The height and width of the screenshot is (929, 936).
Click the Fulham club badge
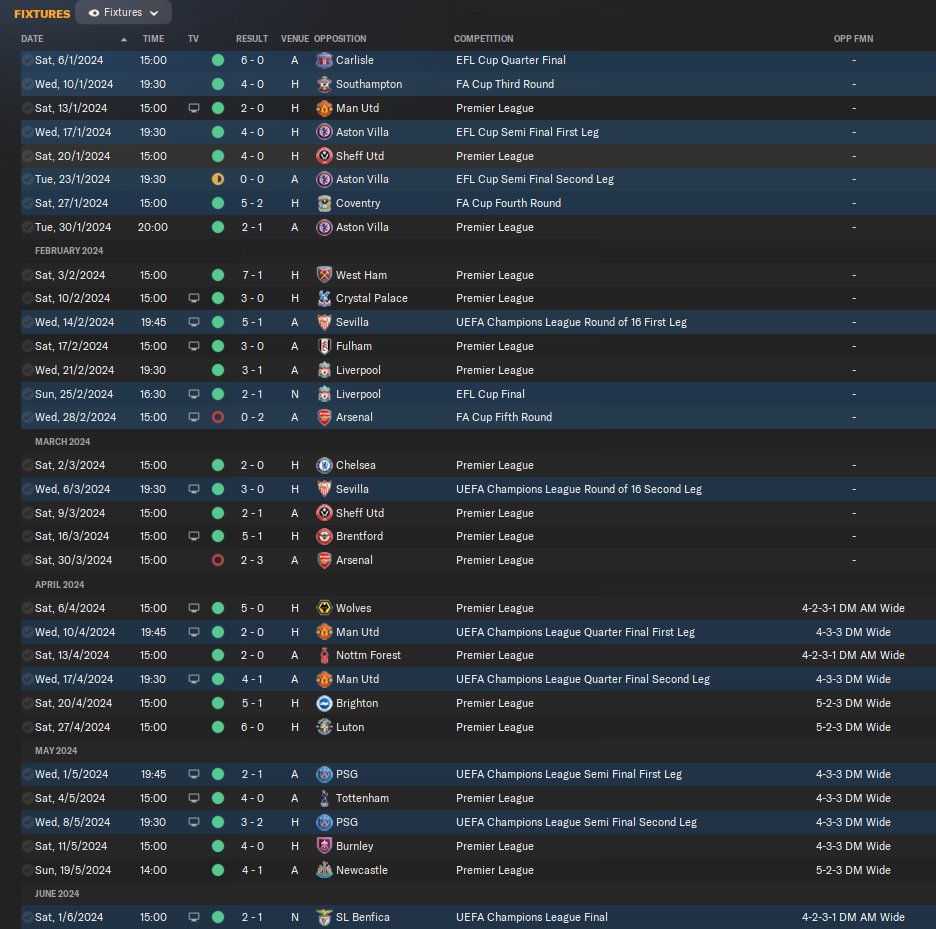click(x=324, y=346)
